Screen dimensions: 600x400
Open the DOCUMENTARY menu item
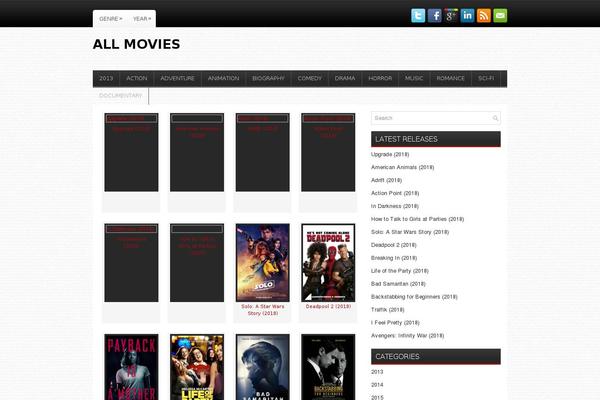121,96
